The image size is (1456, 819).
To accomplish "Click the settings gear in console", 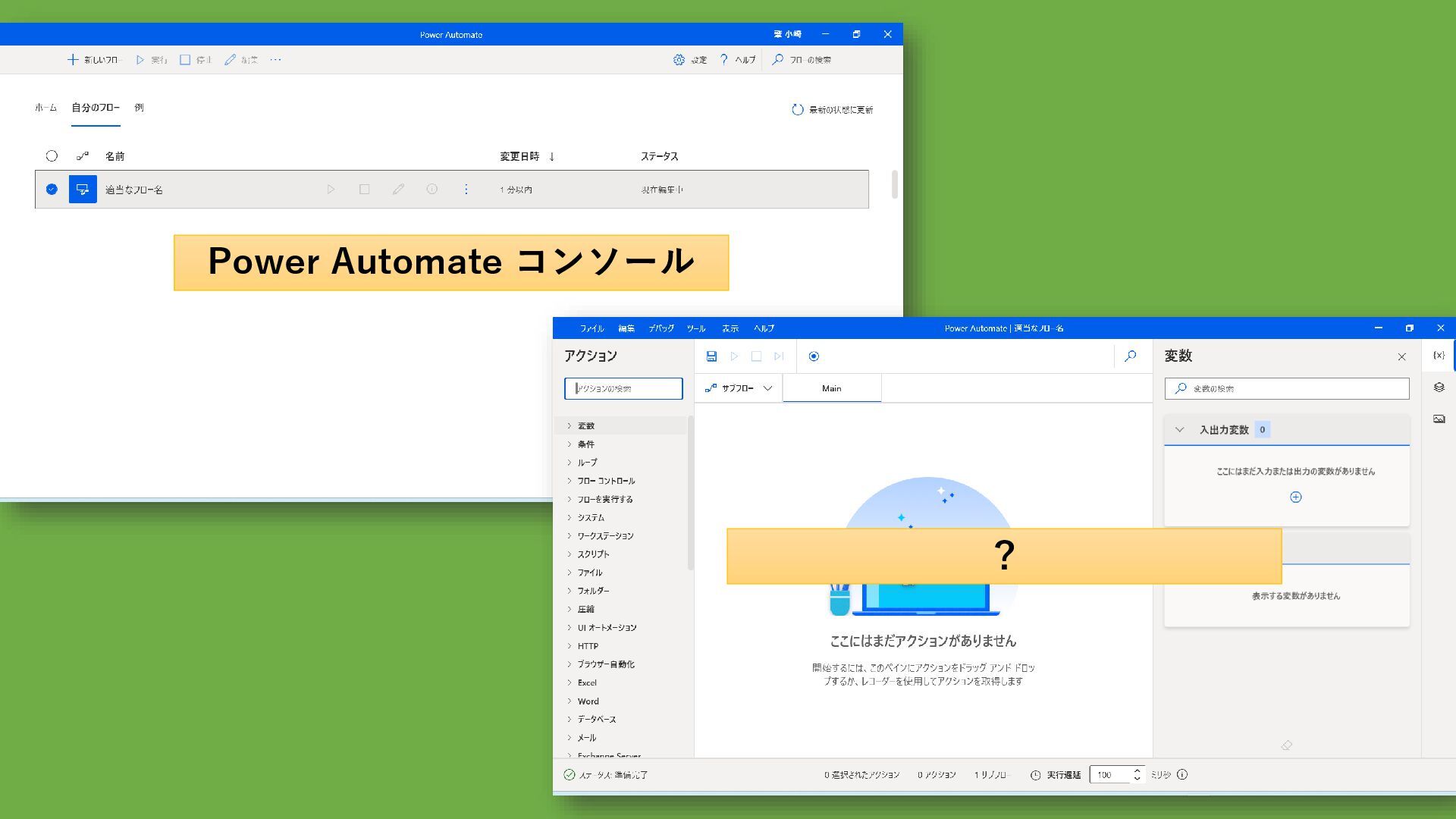I will point(679,60).
